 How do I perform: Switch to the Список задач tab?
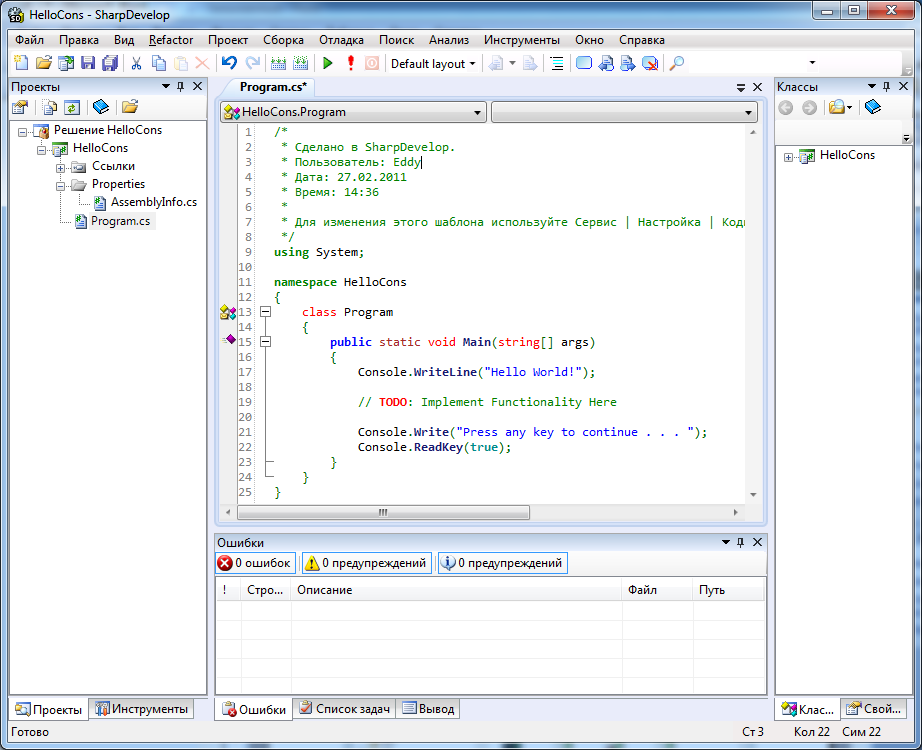pos(345,709)
